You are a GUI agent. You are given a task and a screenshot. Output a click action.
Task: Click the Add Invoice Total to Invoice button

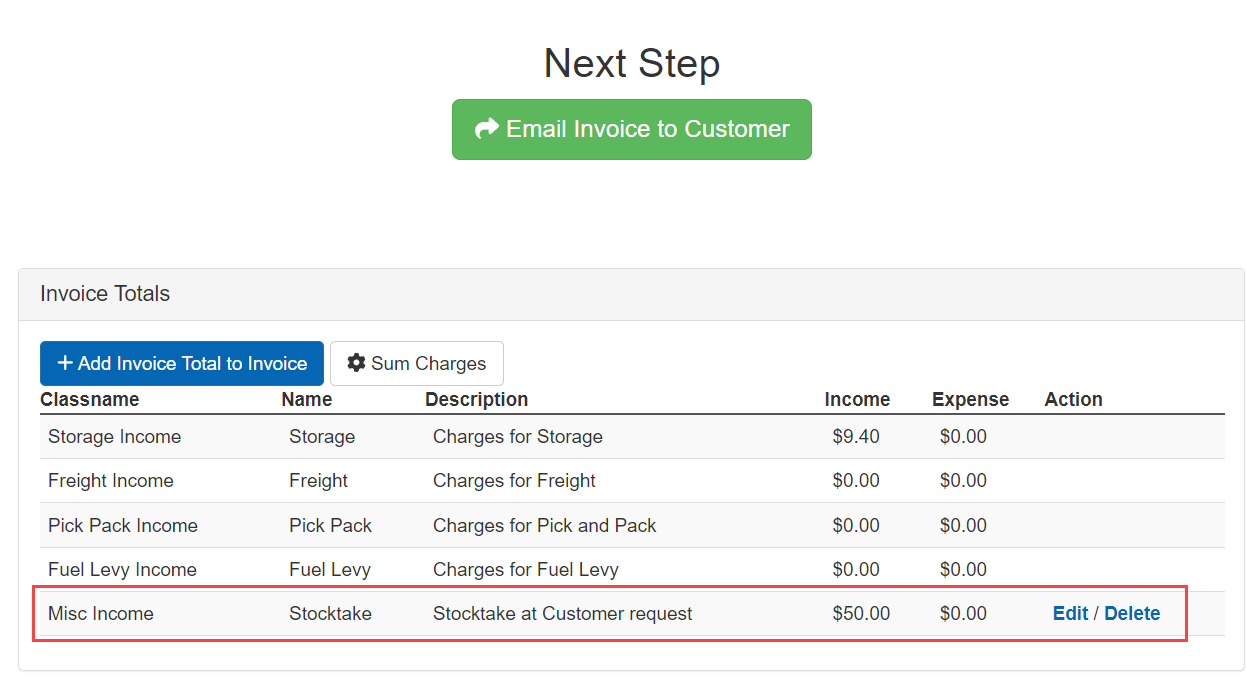181,363
